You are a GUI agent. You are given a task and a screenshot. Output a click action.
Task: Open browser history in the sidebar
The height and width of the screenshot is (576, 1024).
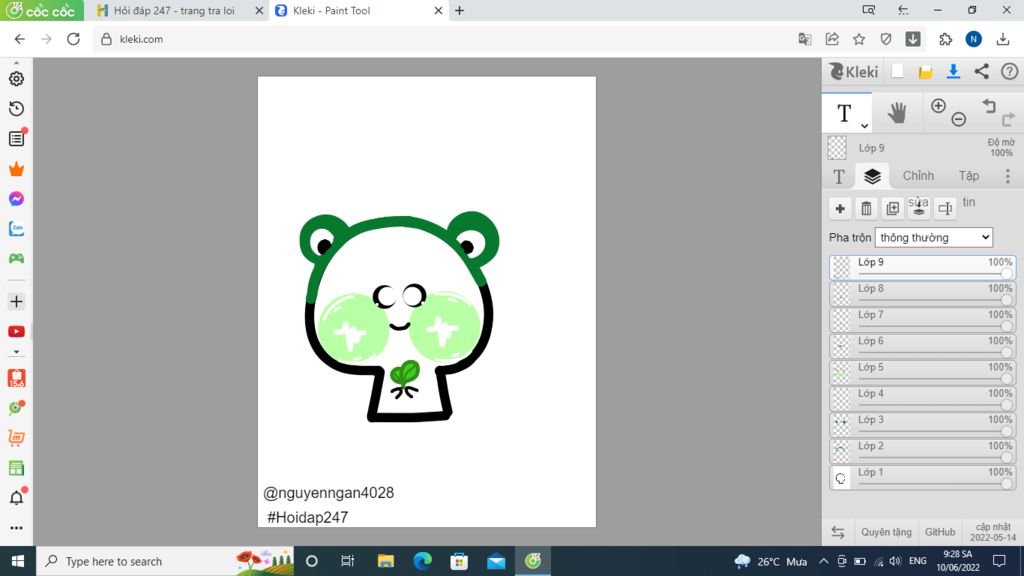point(16,108)
